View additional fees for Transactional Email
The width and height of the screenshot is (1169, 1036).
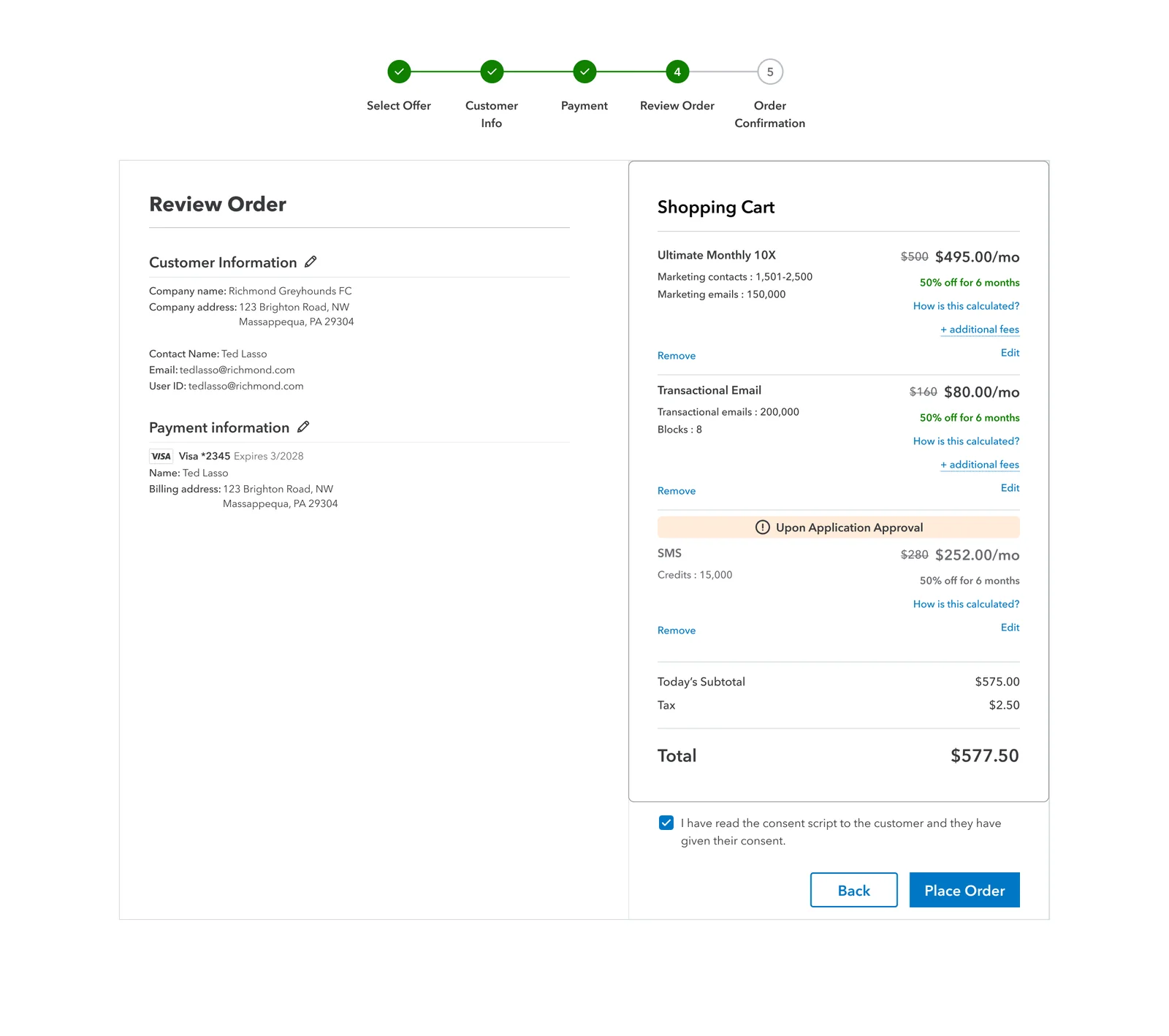[980, 465]
